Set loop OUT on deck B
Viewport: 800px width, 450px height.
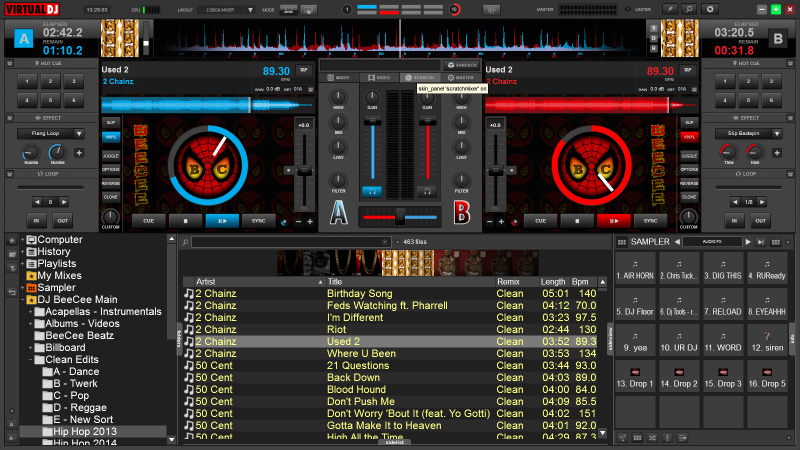click(x=761, y=221)
